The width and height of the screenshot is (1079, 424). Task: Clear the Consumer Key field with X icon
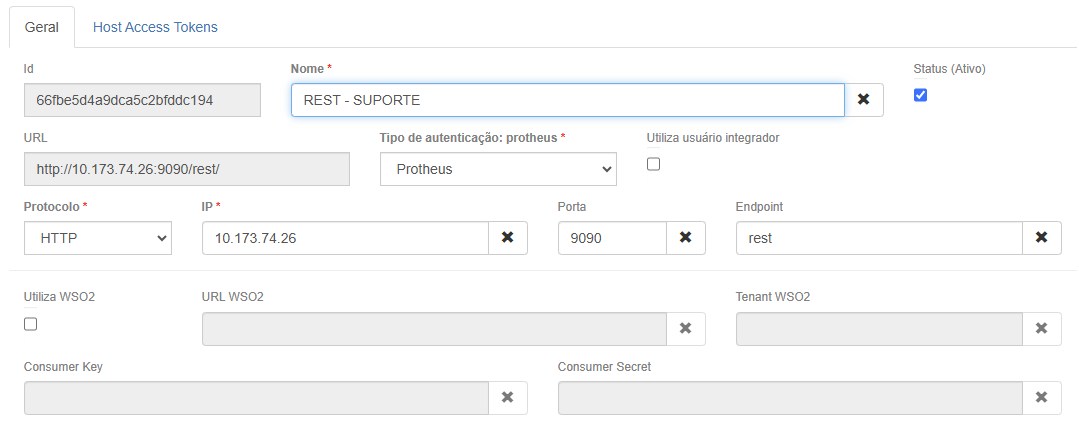[x=507, y=398]
